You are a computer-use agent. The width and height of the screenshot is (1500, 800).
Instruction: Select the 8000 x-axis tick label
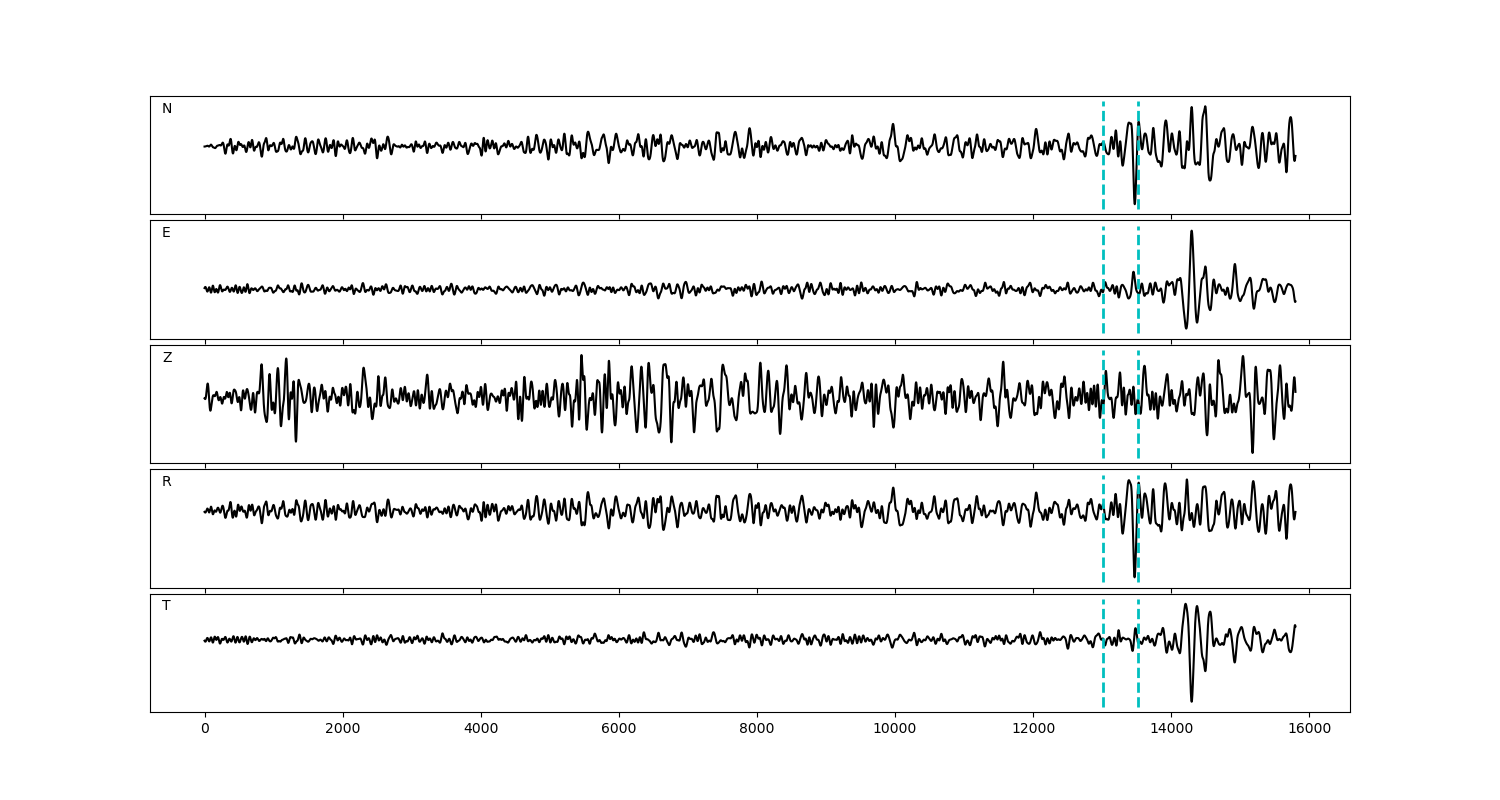point(757,729)
